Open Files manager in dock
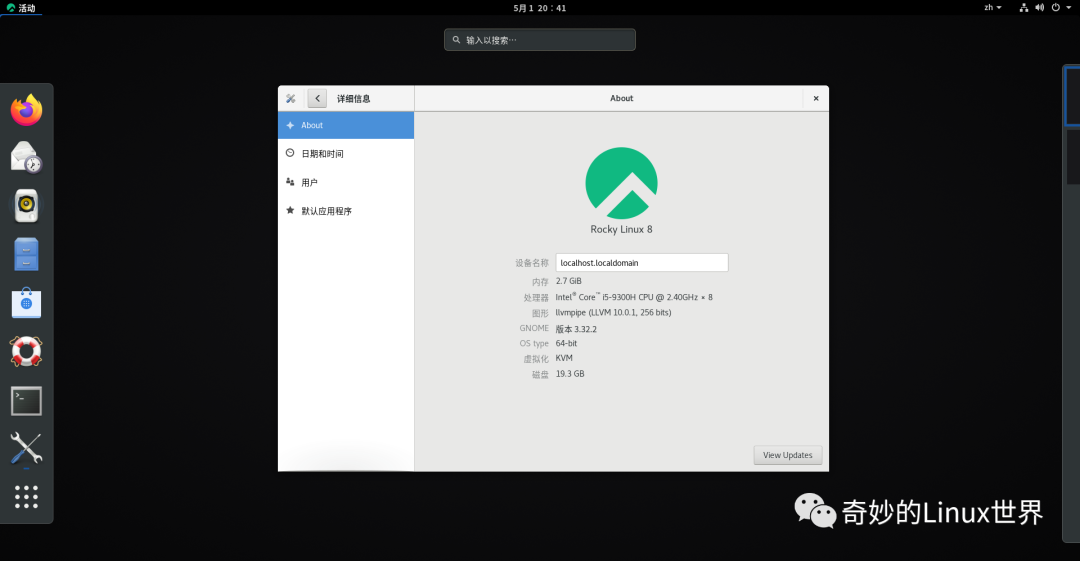The width and height of the screenshot is (1080, 561). [26, 254]
